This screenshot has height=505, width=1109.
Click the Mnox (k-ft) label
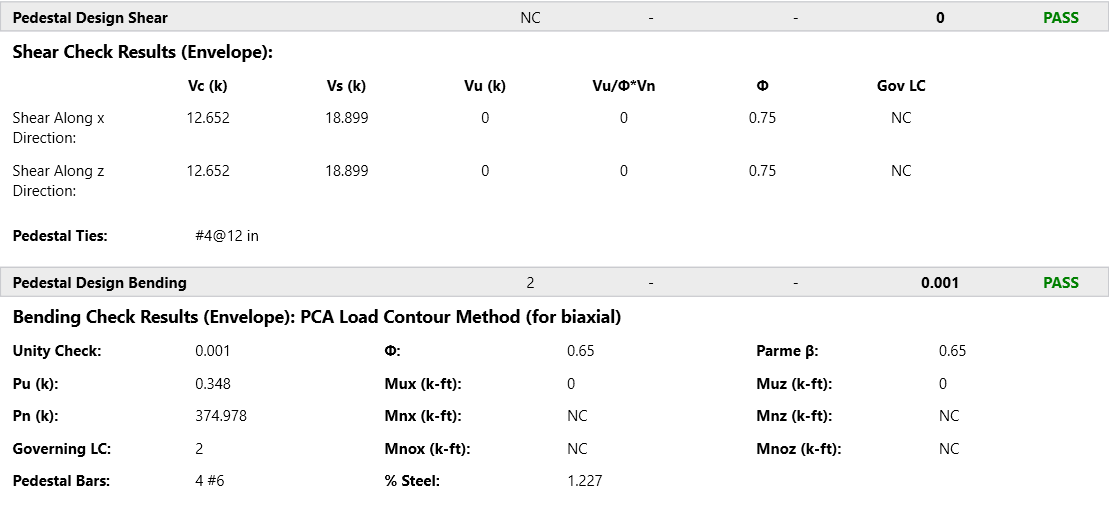(427, 449)
